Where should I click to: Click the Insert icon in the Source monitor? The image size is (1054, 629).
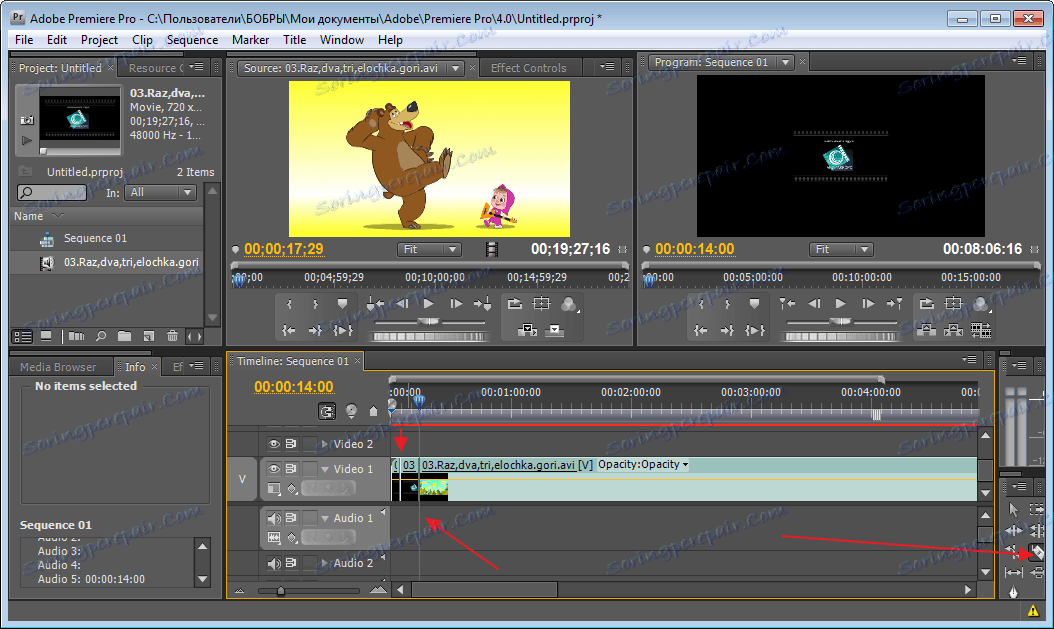(527, 329)
